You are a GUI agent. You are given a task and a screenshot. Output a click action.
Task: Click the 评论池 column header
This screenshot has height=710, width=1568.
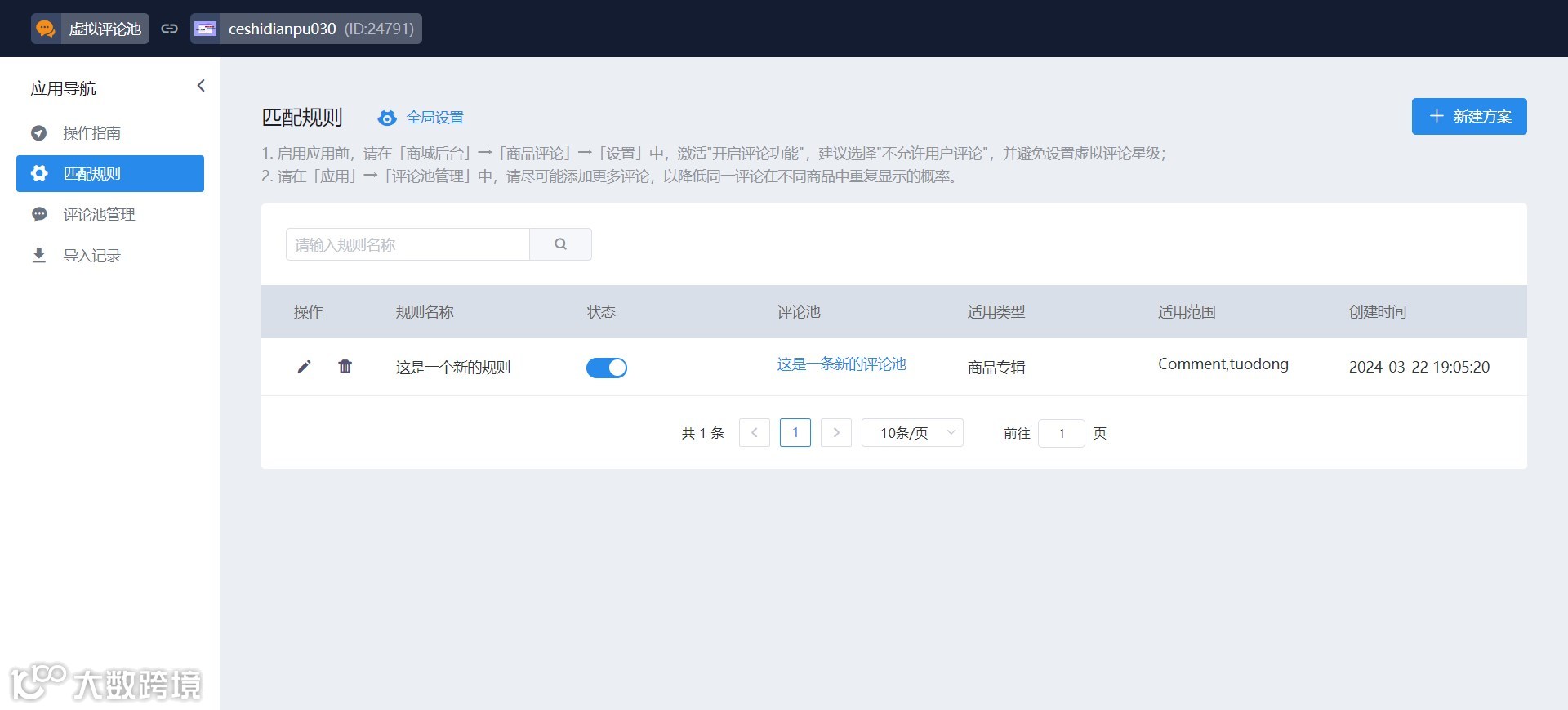point(799,312)
